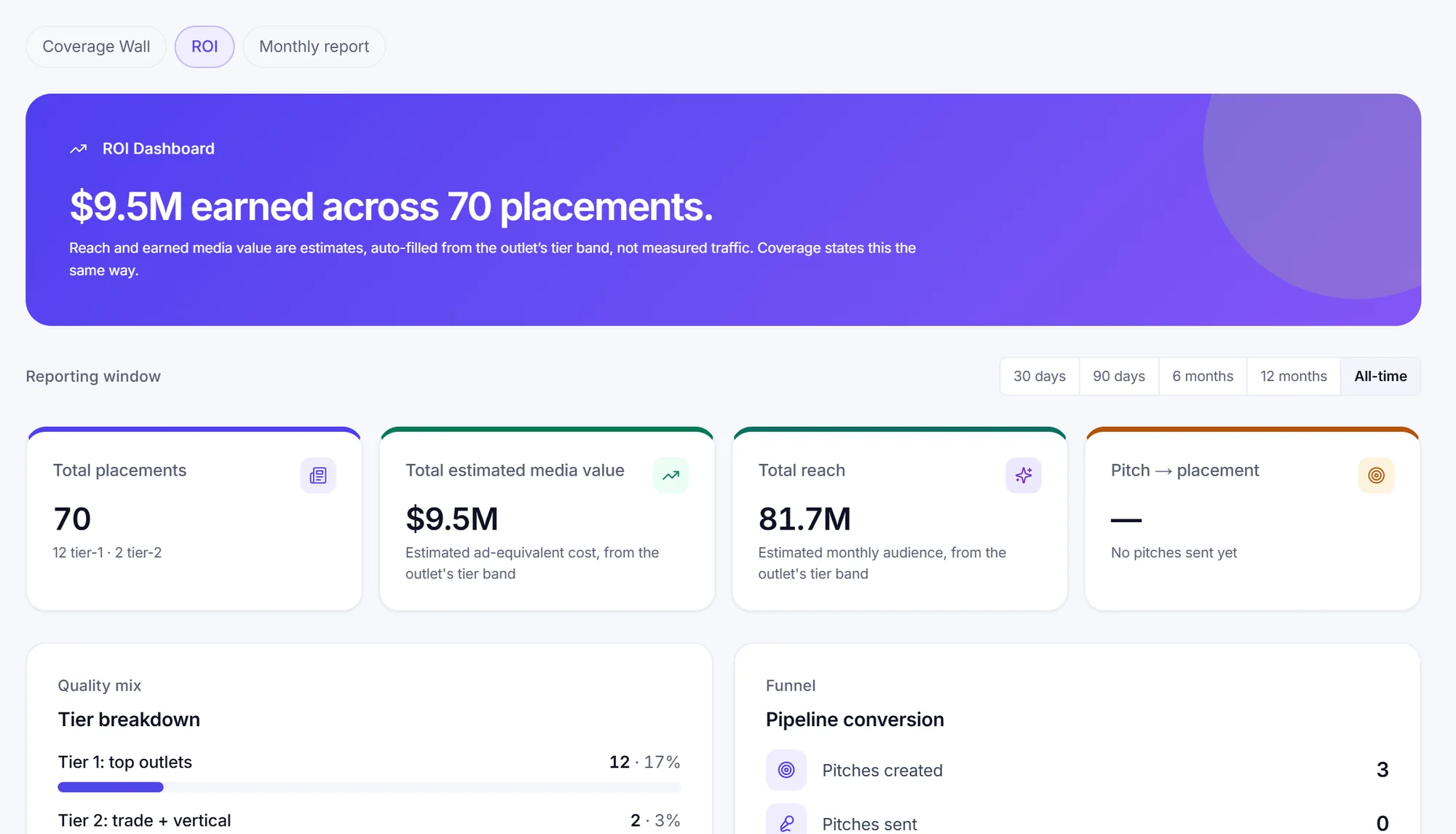
Task: Click the 'Reporting window' label
Action: pyautogui.click(x=93, y=377)
